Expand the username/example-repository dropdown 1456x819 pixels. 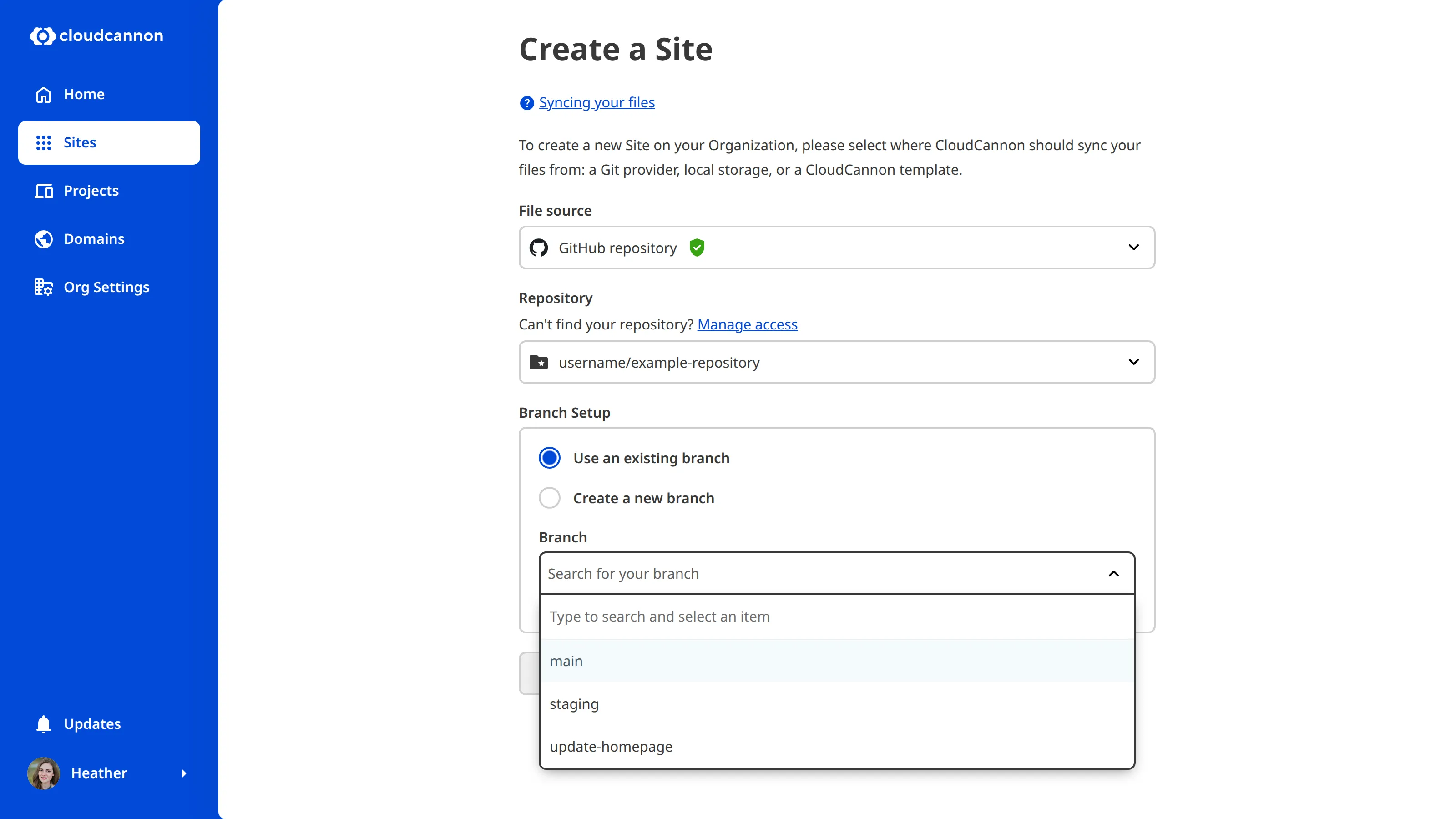[1134, 362]
